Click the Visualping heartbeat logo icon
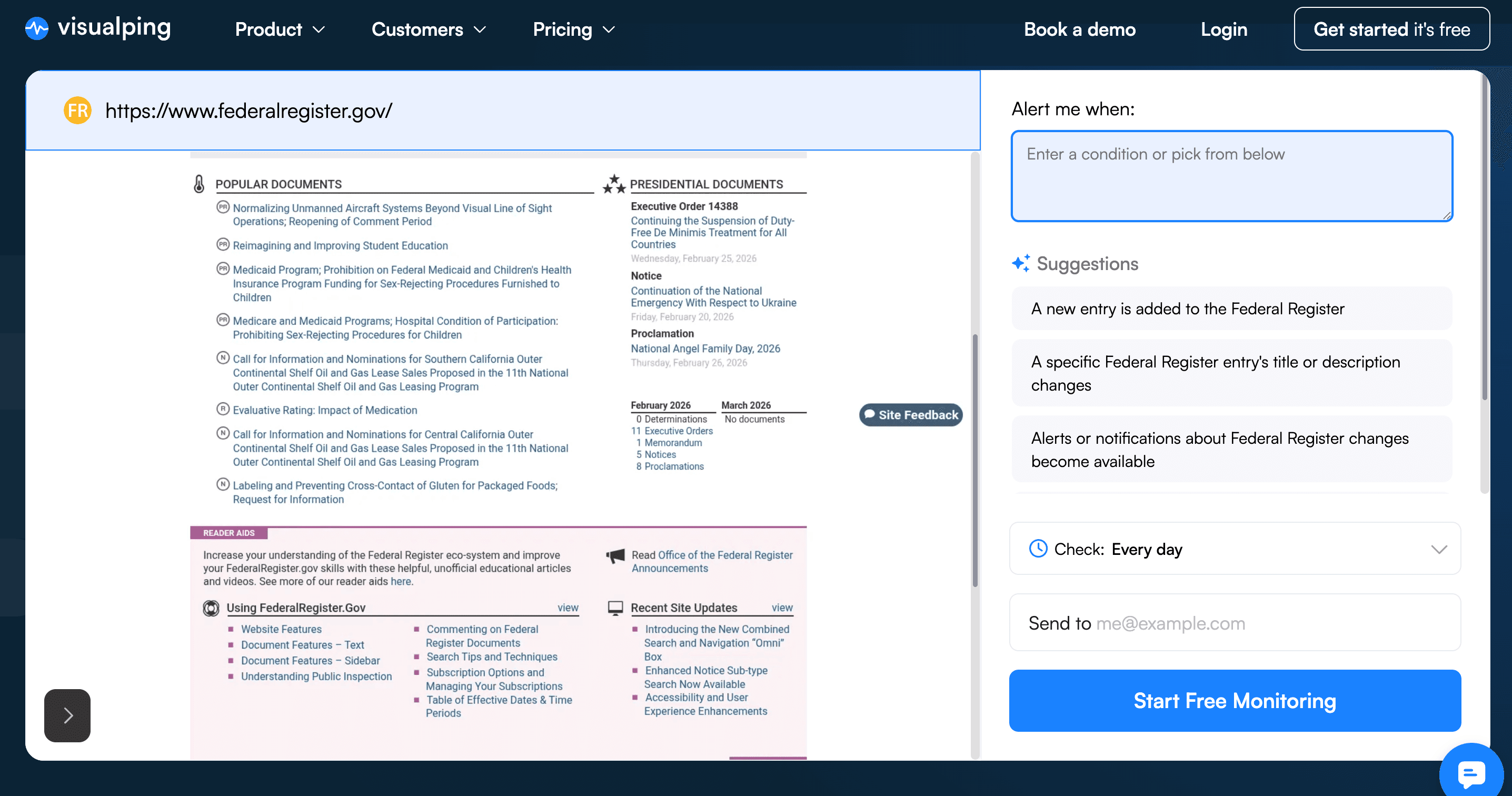 click(x=36, y=28)
